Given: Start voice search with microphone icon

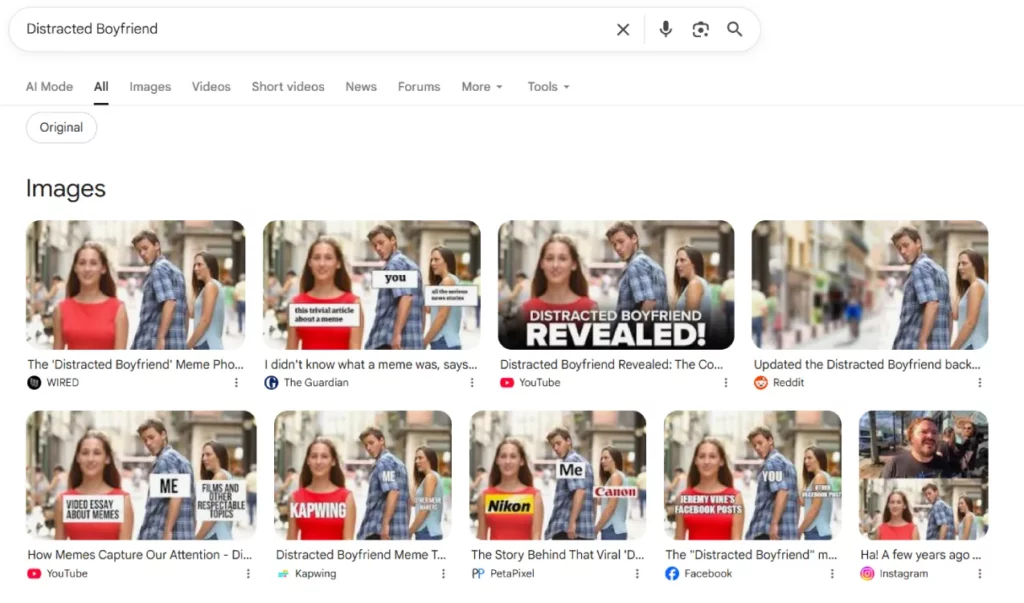Looking at the screenshot, I should click(x=665, y=29).
